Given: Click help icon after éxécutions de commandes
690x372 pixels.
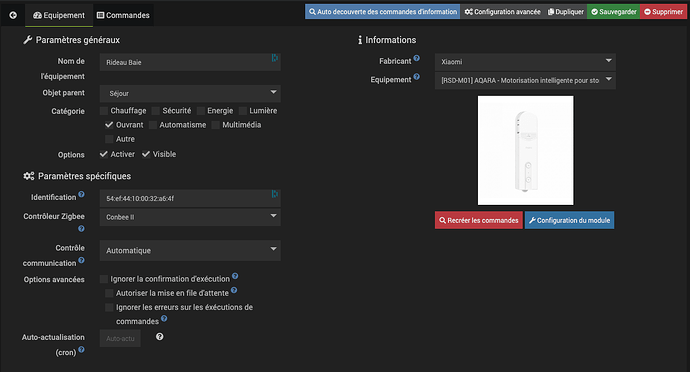Looking at the screenshot, I should pos(164,318).
